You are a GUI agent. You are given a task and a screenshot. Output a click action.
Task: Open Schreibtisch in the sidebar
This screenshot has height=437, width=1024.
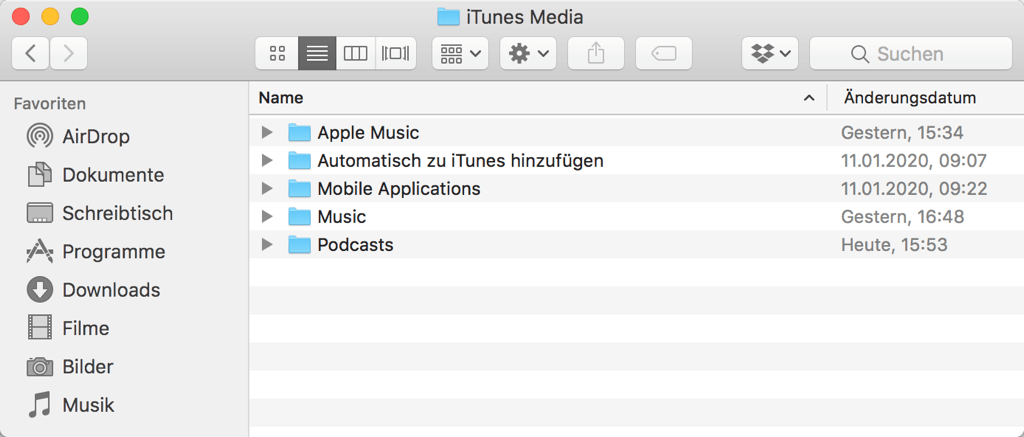coord(99,214)
